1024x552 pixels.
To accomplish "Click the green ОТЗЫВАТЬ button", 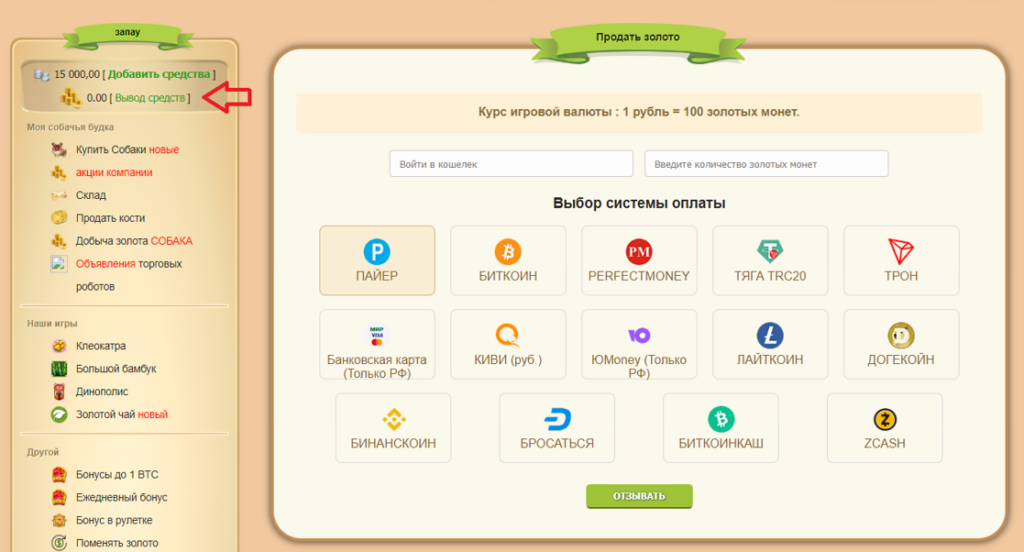I will coord(639,496).
